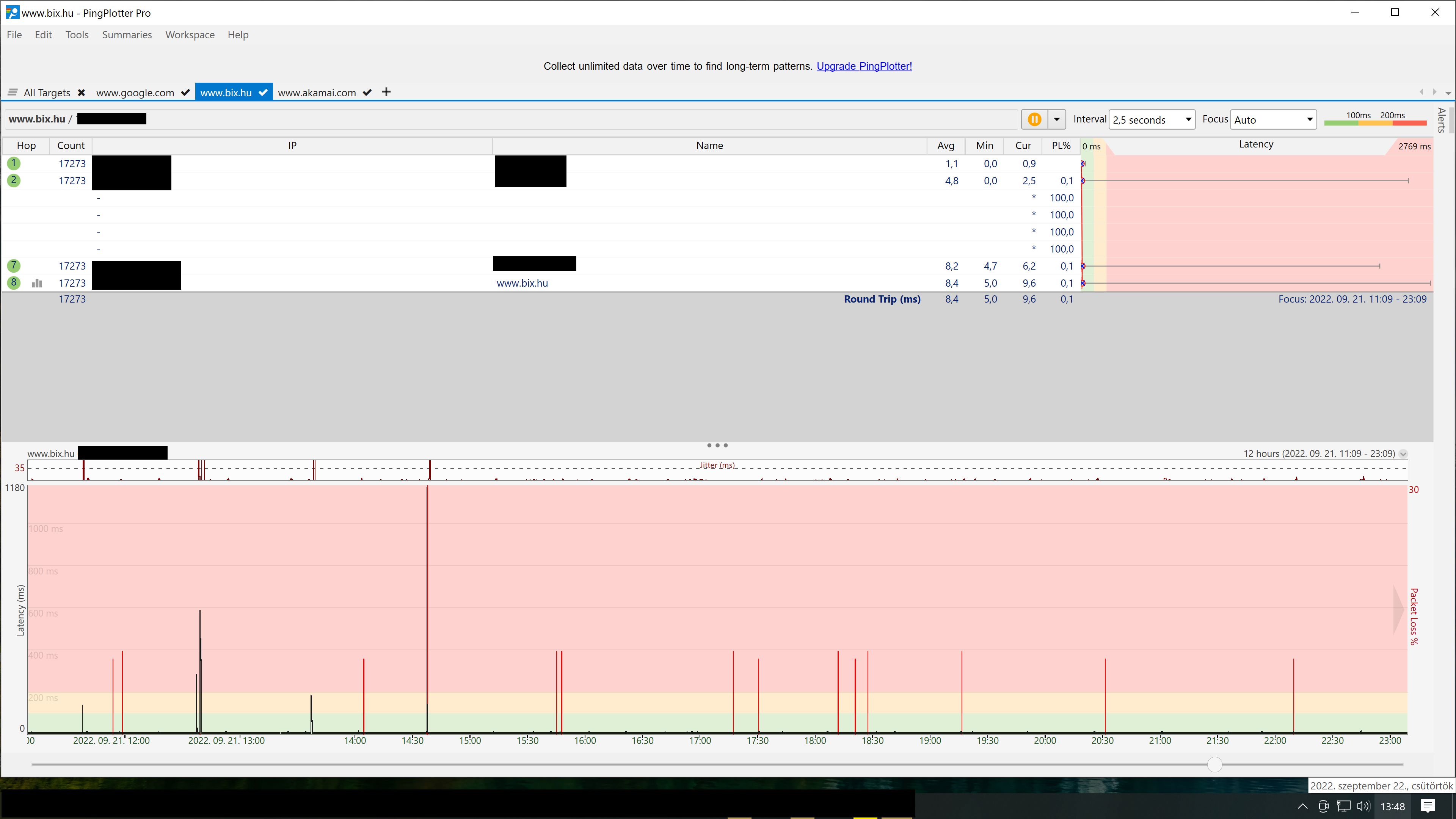Open the Windows notification center icon
Viewport: 1456px width, 819px height.
(x=1428, y=806)
